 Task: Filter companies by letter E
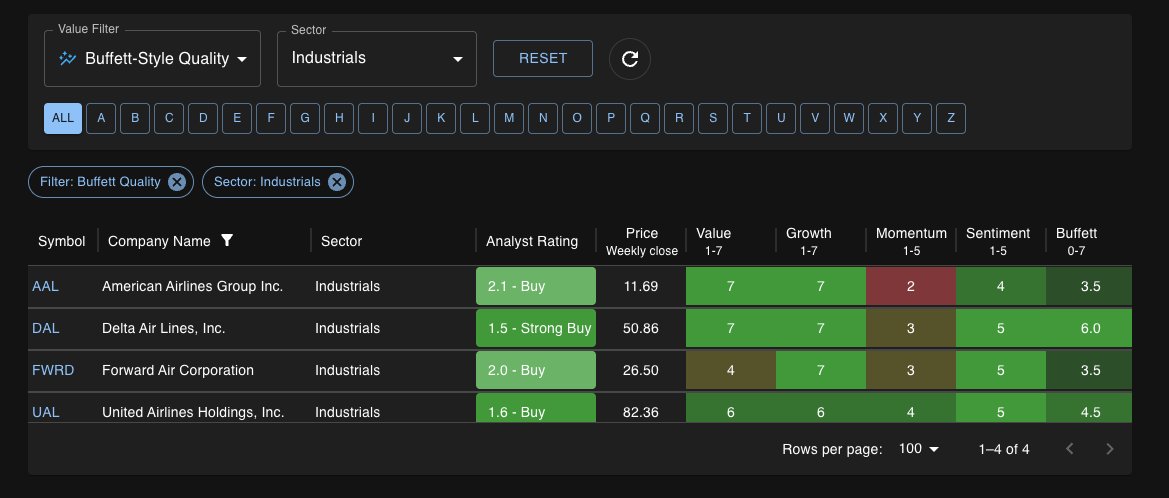coord(237,119)
